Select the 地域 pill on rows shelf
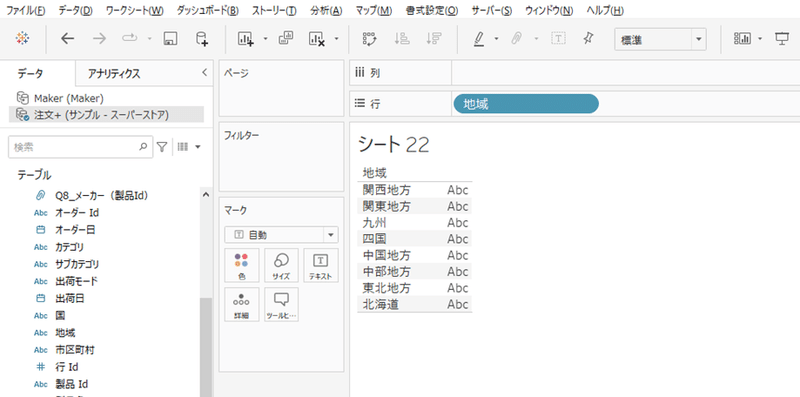Screen dimensions: 800x397 point(526,104)
